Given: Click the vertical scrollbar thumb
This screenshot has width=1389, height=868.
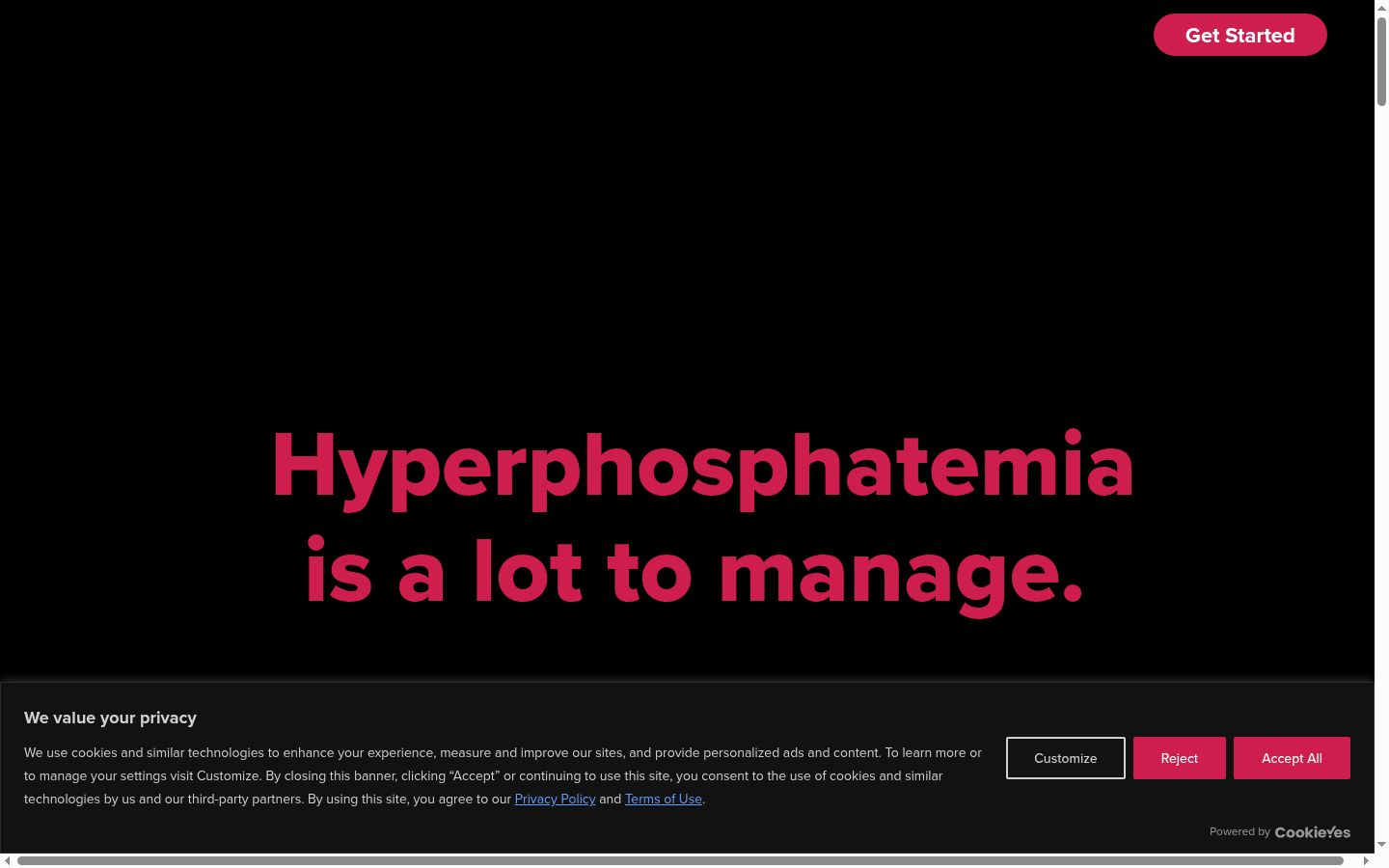Looking at the screenshot, I should [1381, 60].
